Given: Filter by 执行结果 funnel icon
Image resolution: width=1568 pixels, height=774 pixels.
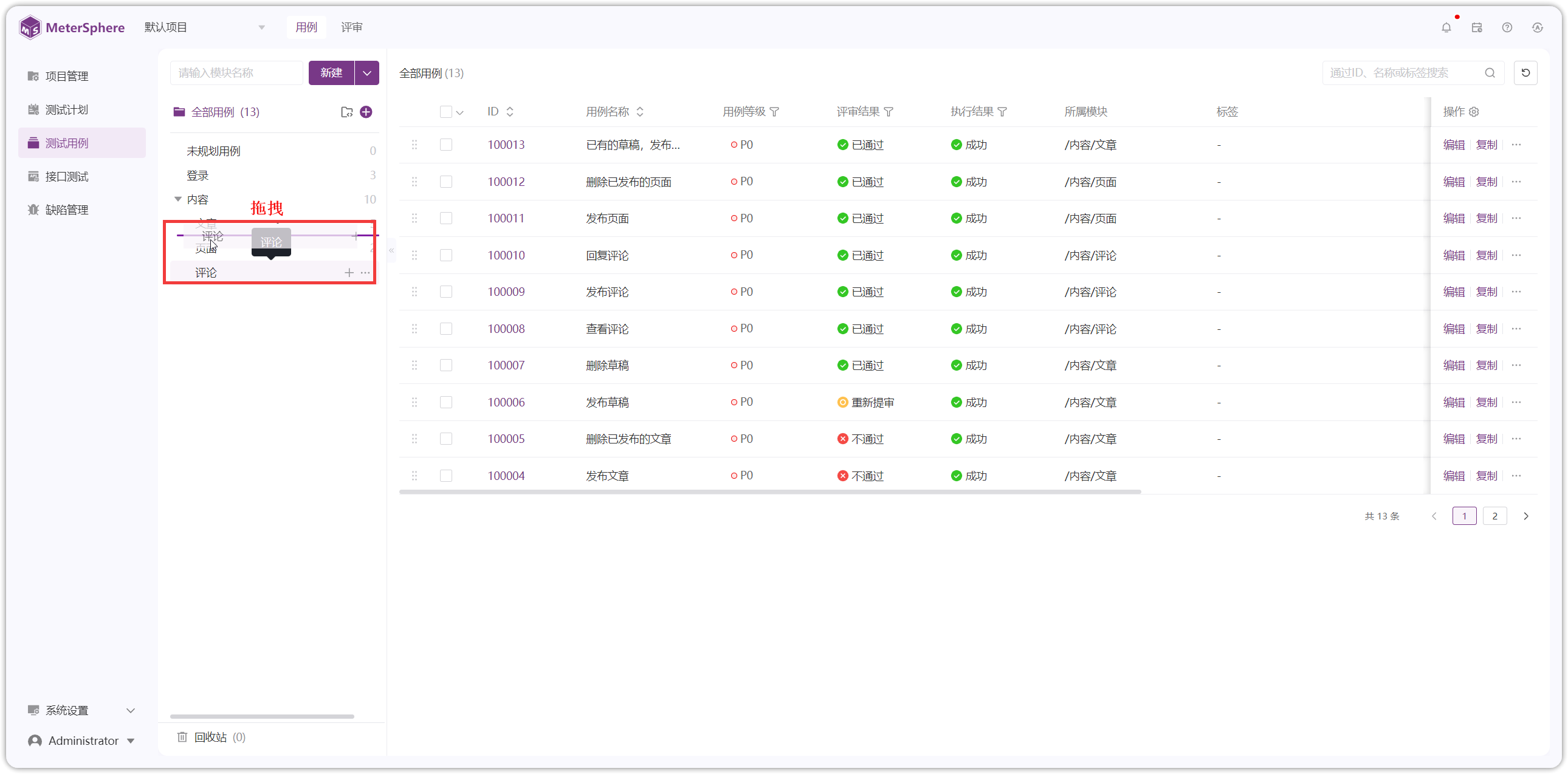Looking at the screenshot, I should coord(1003,112).
